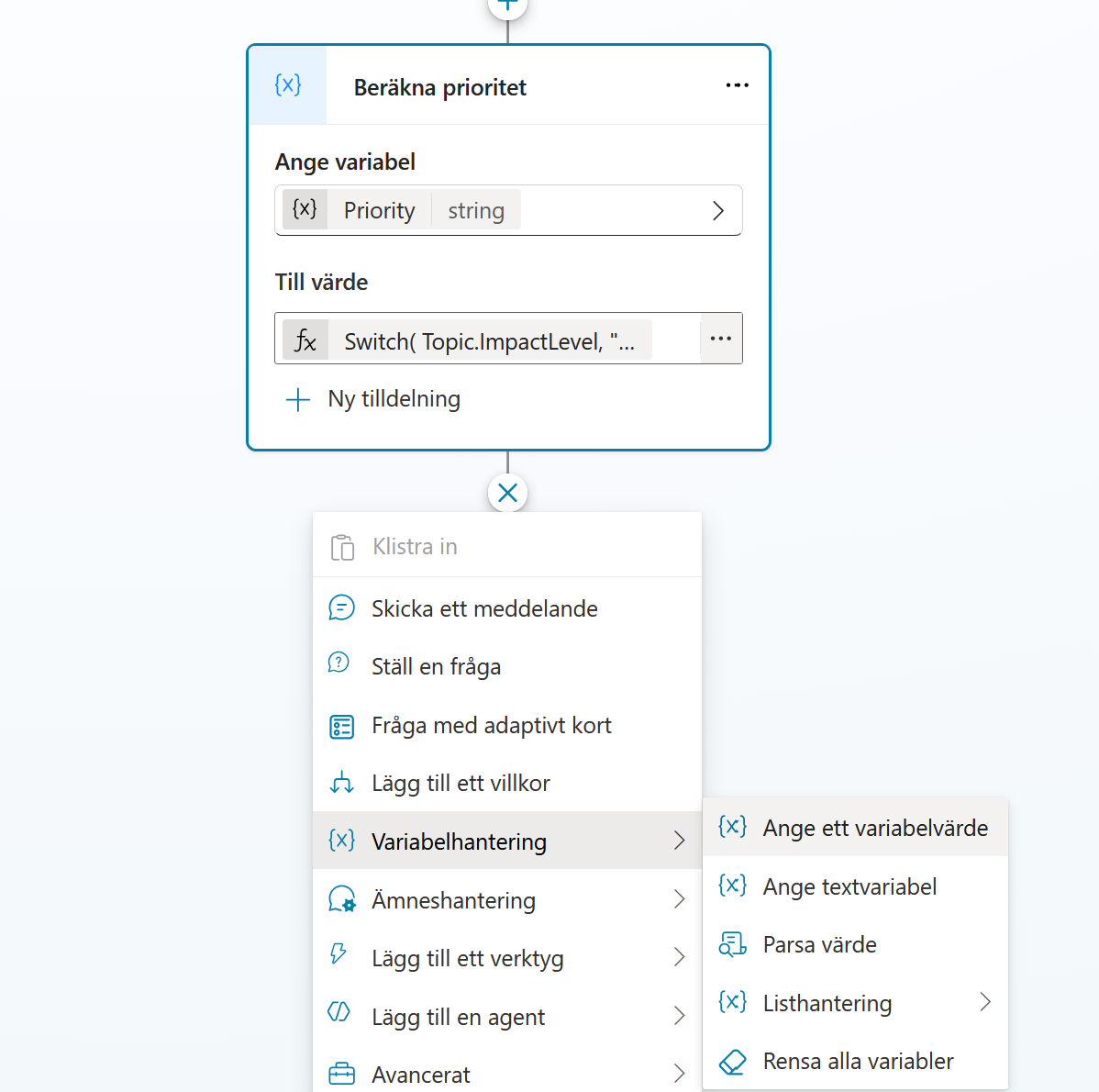Viewport: 1099px width, 1092px height.
Task: Choose Rensa alla variabler in the submenu
Action: tap(855, 1061)
